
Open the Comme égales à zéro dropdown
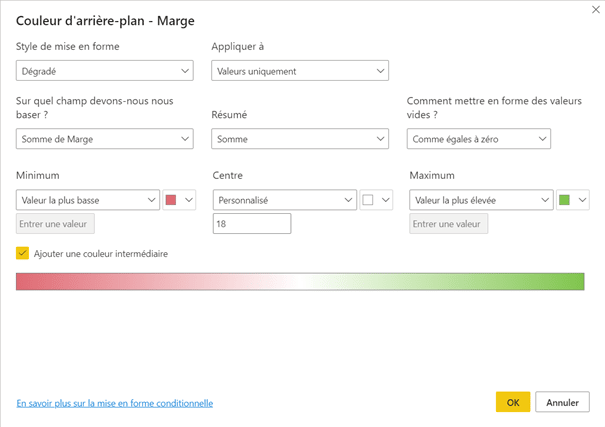(x=478, y=139)
